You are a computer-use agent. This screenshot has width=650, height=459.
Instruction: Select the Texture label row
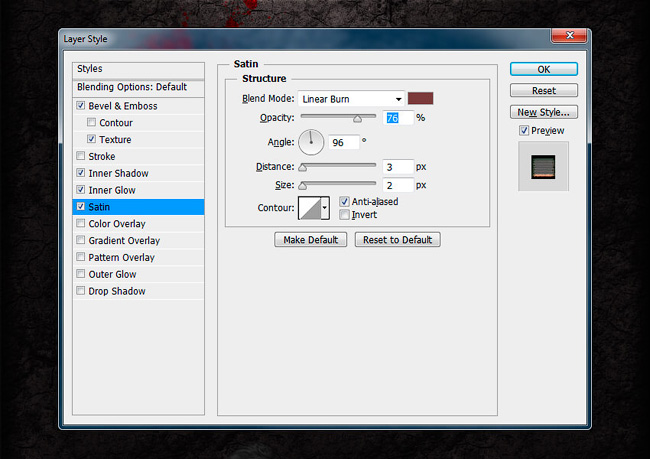(x=138, y=139)
